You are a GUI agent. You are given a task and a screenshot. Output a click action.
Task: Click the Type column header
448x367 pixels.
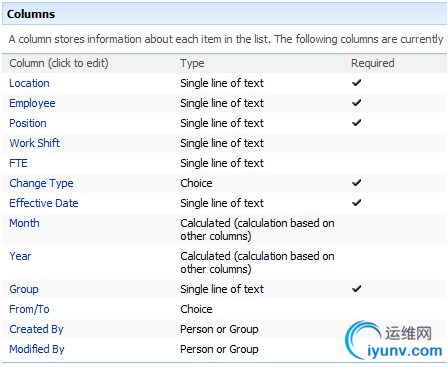click(192, 63)
